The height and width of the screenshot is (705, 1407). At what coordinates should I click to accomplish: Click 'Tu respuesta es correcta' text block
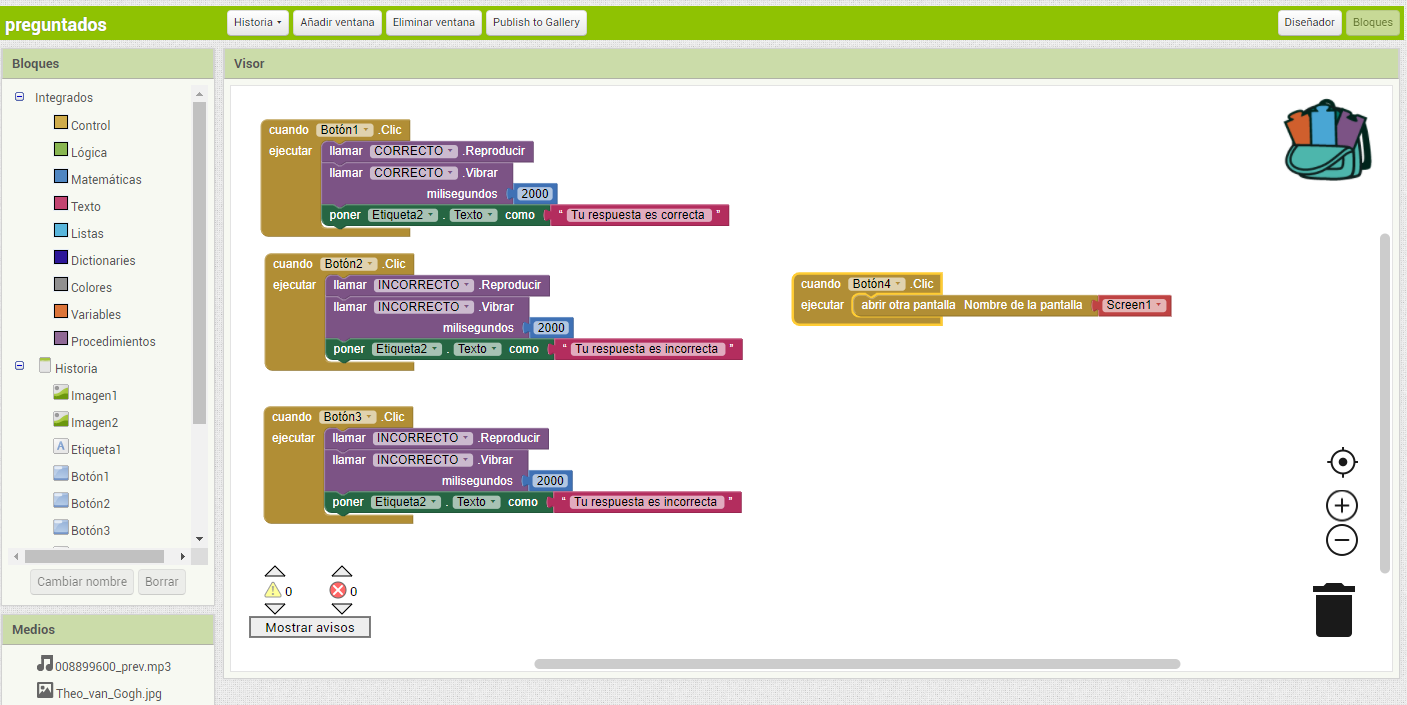click(x=639, y=215)
